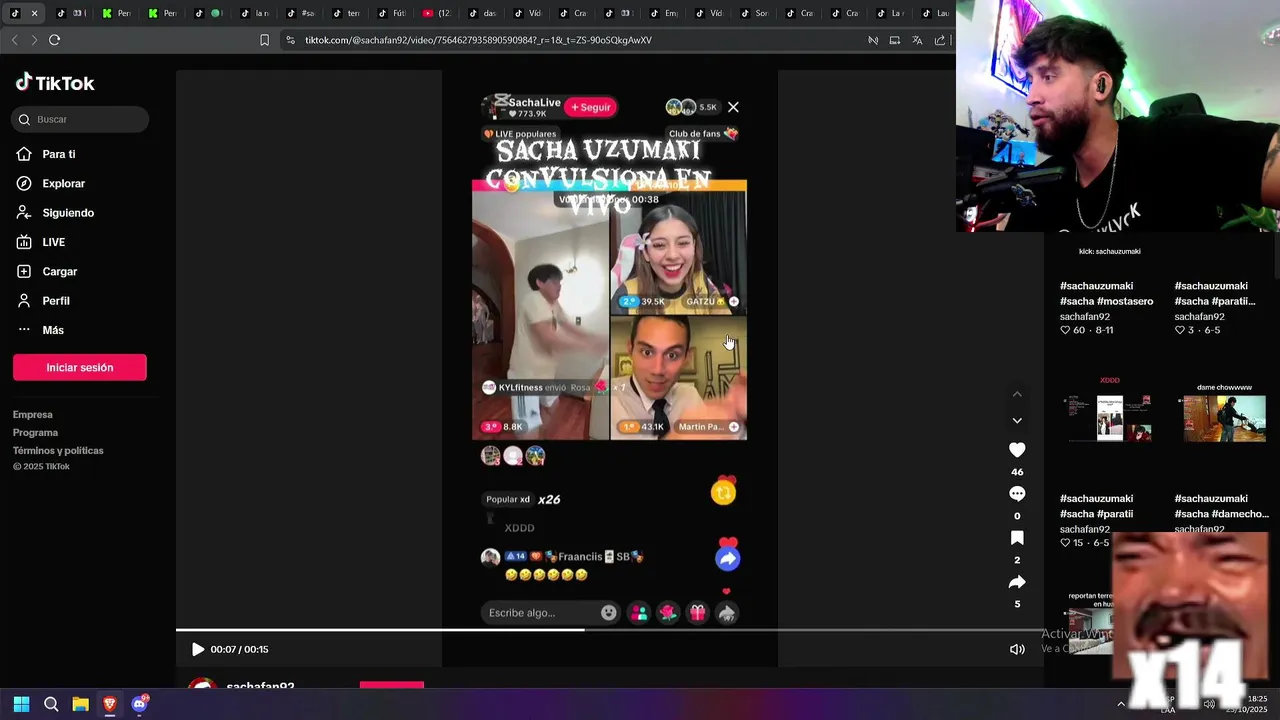This screenshot has width=1280, height=720.
Task: Go forward in browser history
Action: tap(34, 40)
